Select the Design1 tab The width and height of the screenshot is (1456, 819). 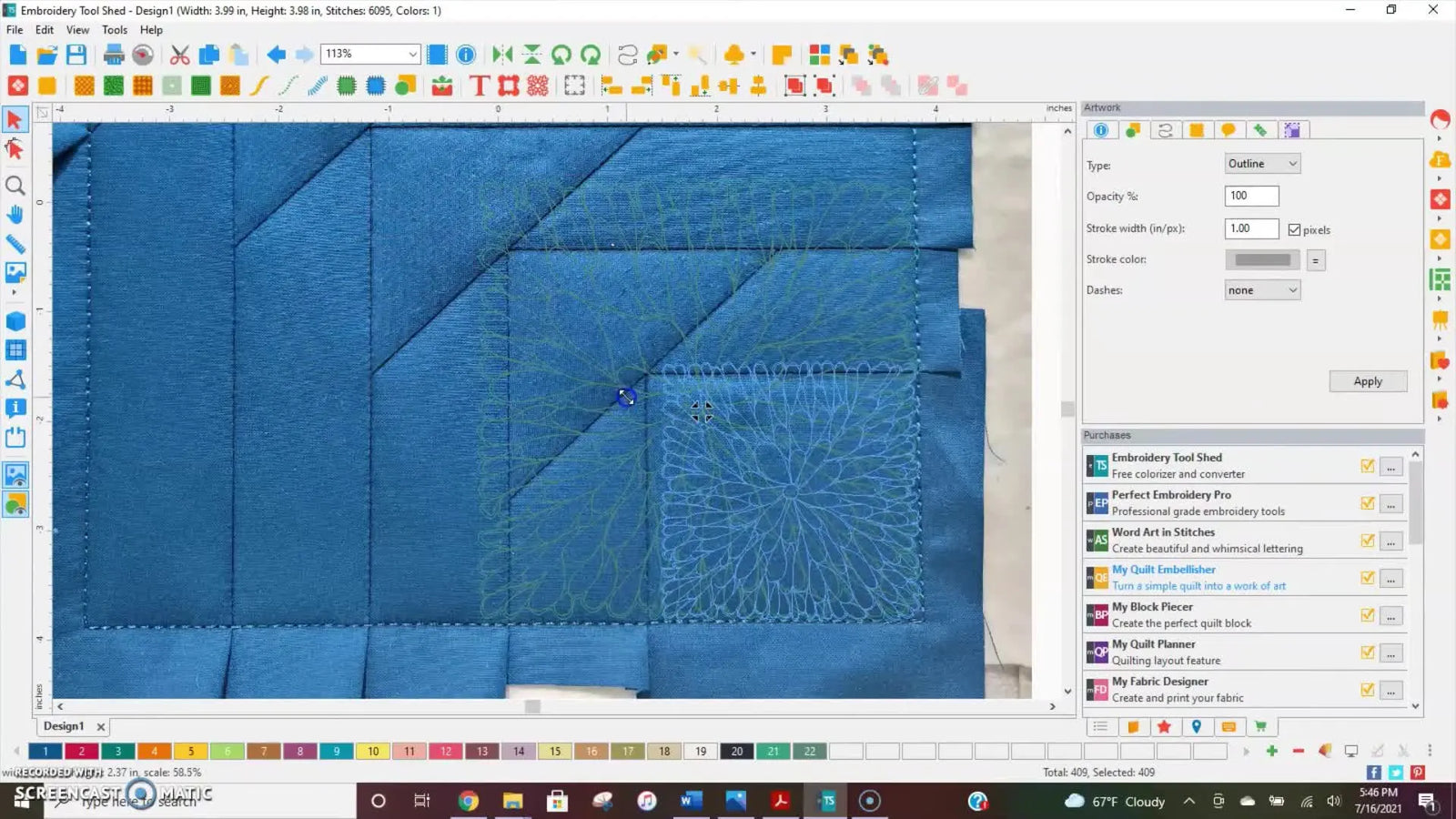click(x=62, y=725)
